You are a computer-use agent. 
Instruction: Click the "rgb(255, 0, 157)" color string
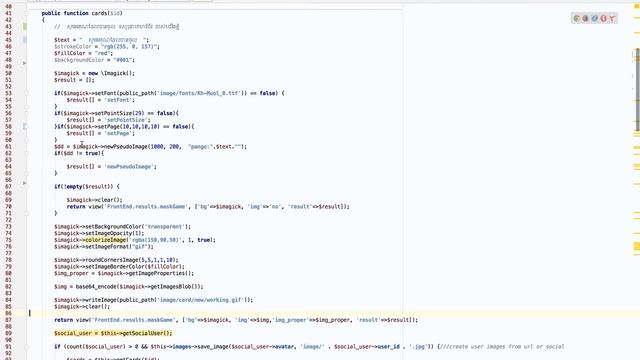129,47
